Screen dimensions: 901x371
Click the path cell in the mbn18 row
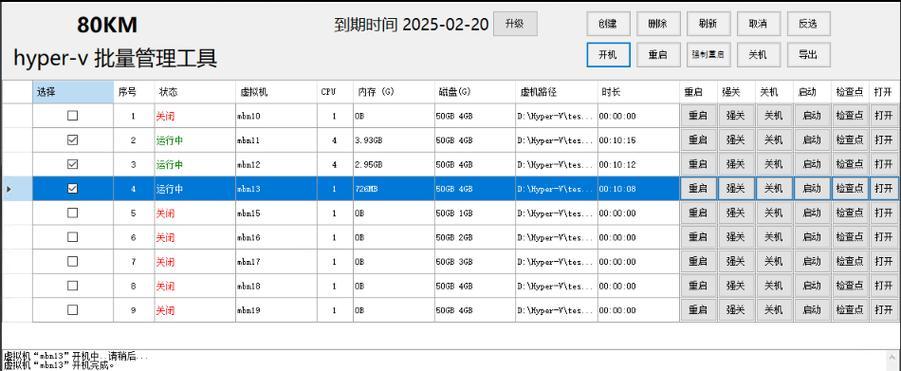(556, 285)
